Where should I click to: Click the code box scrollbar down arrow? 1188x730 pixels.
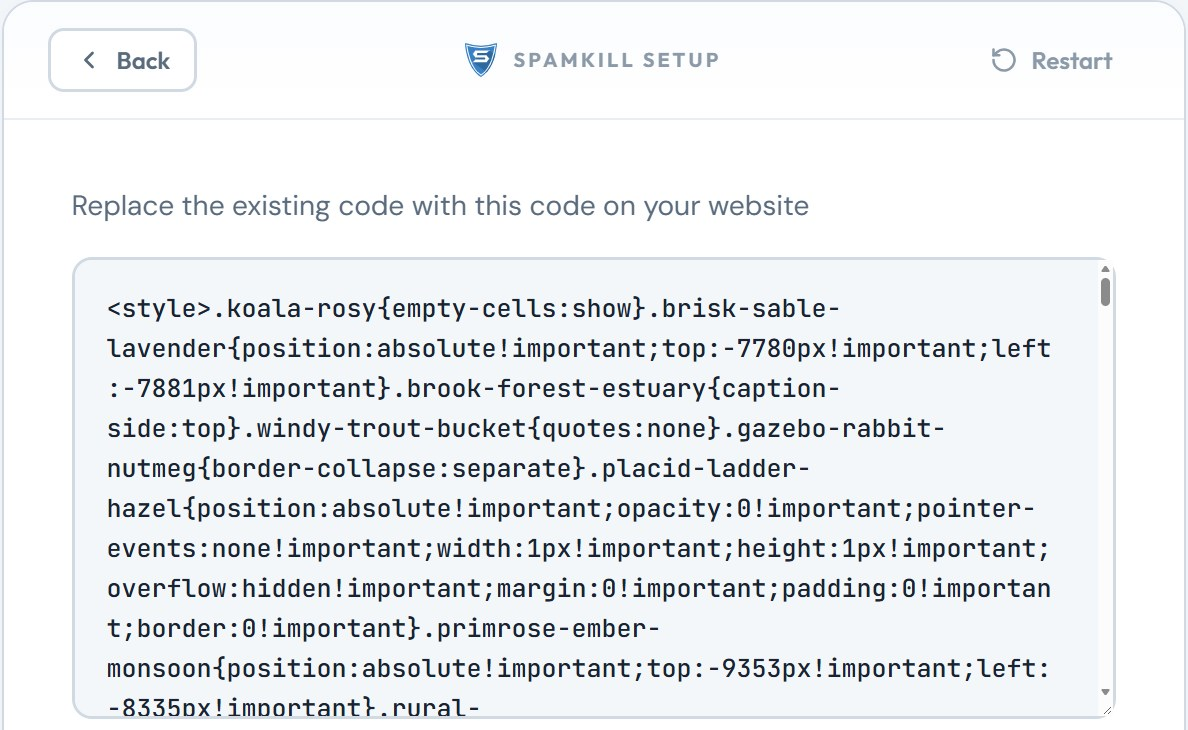tap(1105, 691)
